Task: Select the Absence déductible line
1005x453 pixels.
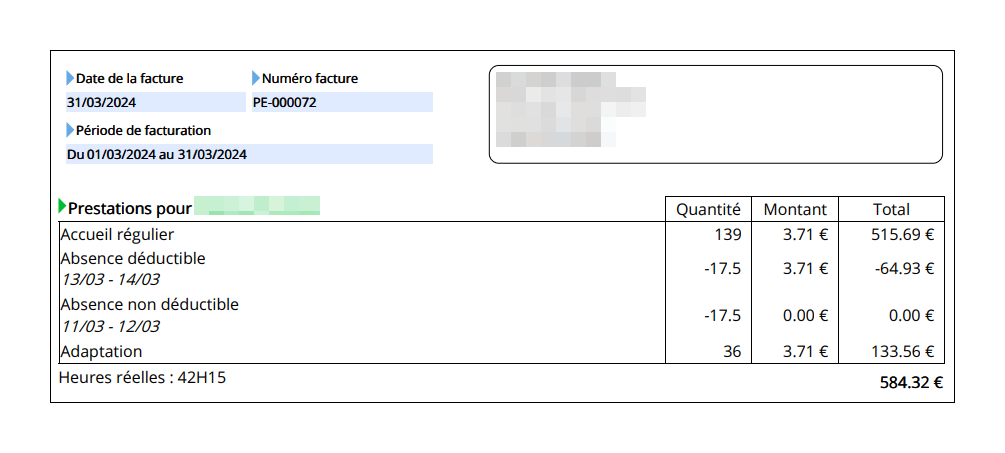Action: coord(133,258)
